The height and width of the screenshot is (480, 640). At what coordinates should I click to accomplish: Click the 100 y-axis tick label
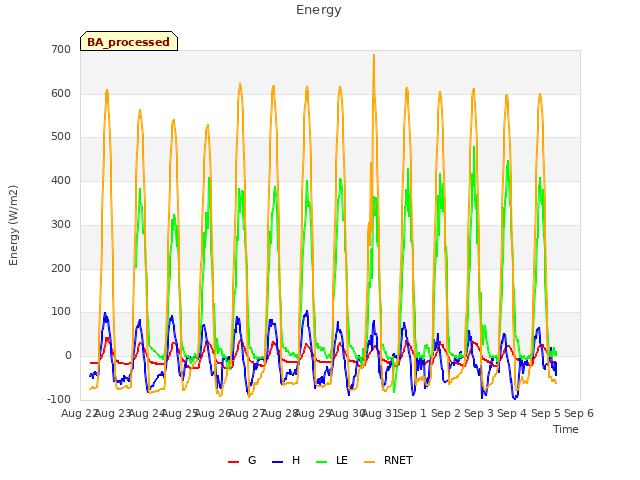(x=61, y=312)
